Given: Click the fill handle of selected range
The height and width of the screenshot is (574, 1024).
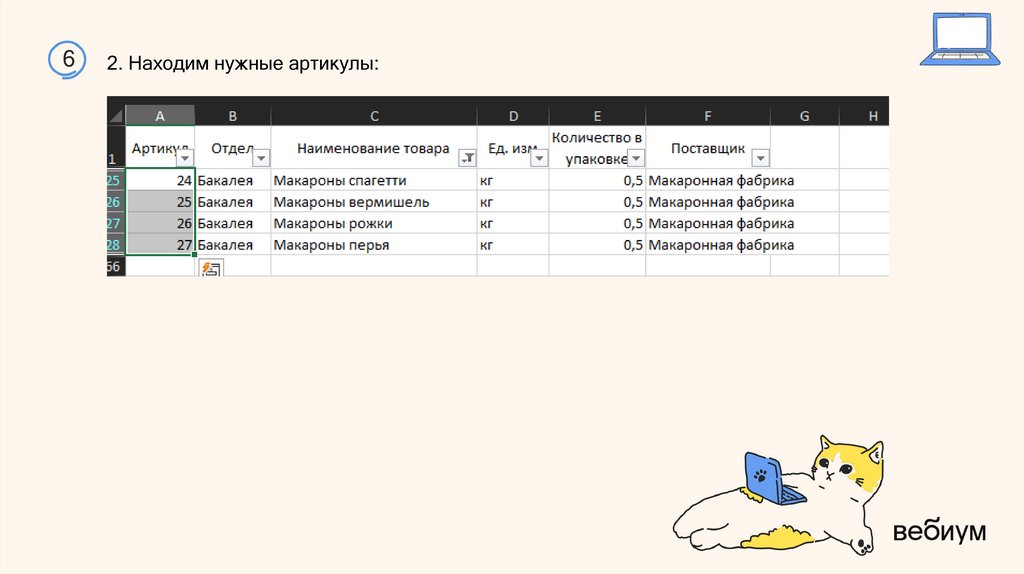Looking at the screenshot, I should point(194,255).
